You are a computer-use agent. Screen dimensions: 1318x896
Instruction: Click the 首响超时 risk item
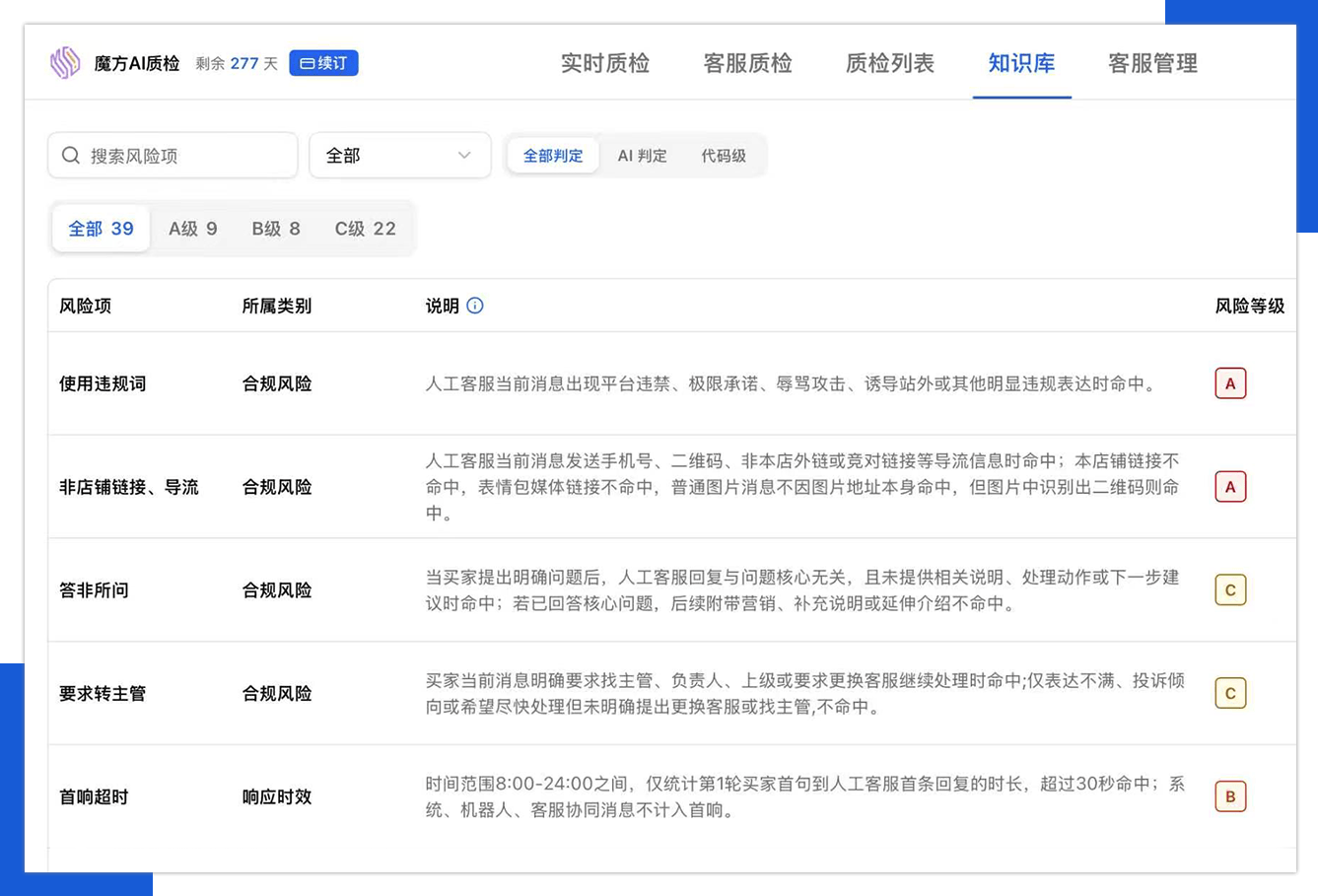(94, 796)
